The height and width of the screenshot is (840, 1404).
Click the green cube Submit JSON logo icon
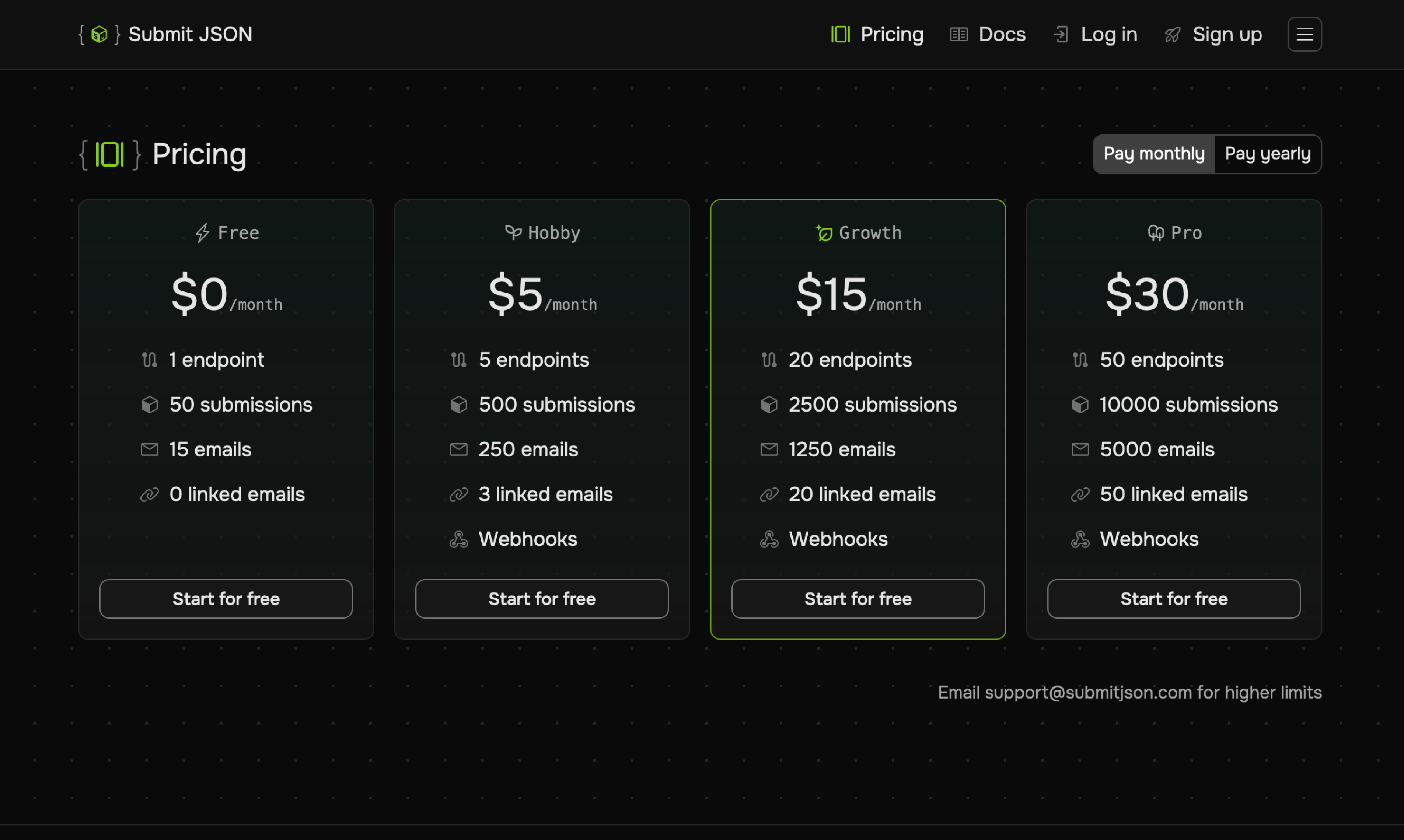point(99,35)
